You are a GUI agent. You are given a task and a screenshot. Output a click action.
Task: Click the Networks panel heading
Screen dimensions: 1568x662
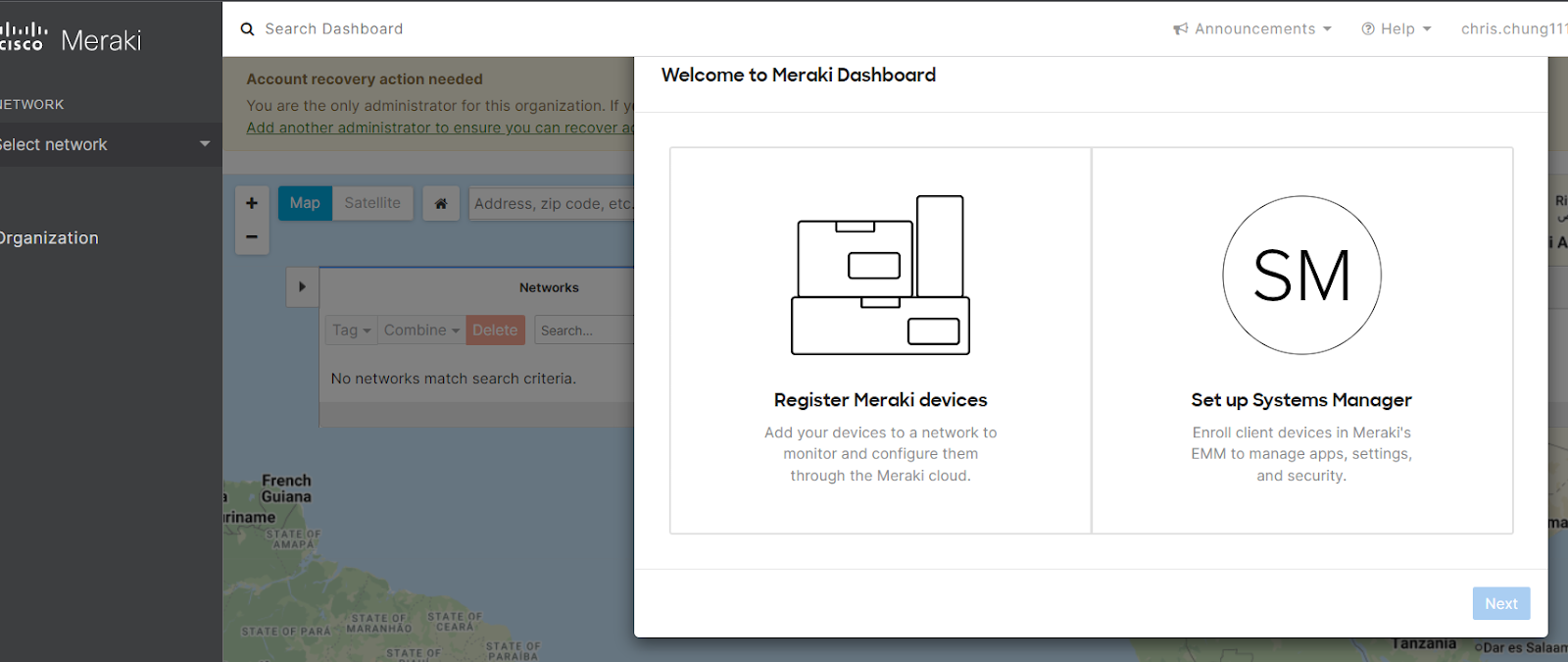coord(549,287)
